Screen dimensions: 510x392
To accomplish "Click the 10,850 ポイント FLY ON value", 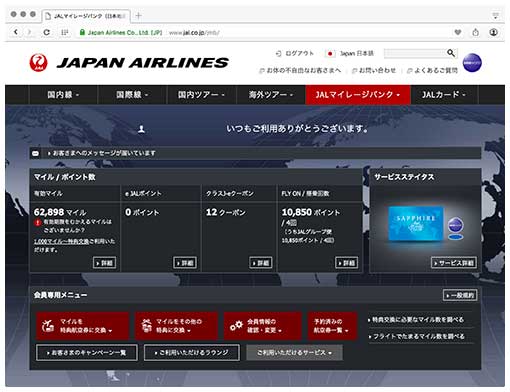I will 311,212.
